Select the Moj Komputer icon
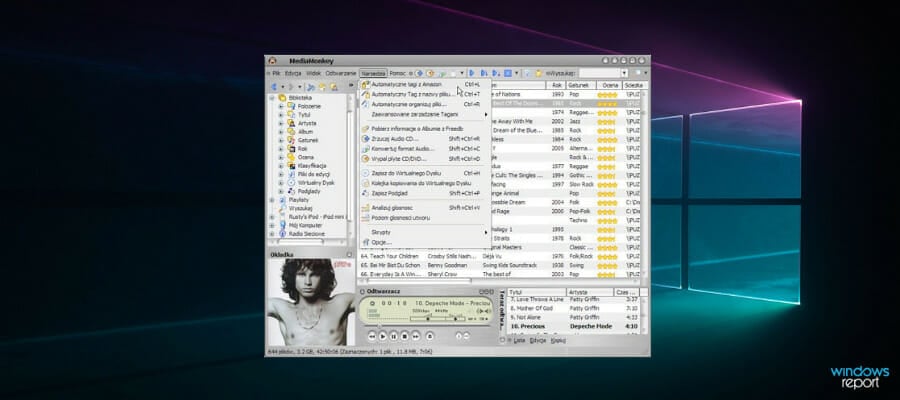 click(282, 226)
